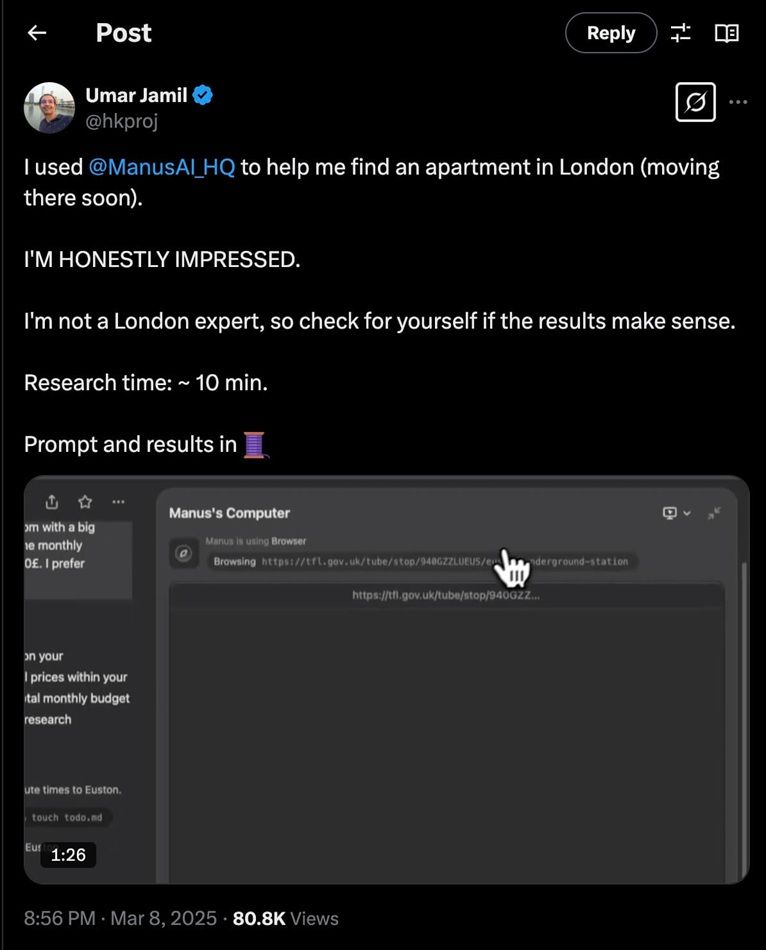The image size is (766, 950).
Task: Tap the share icon inside the video
Action: coord(50,501)
